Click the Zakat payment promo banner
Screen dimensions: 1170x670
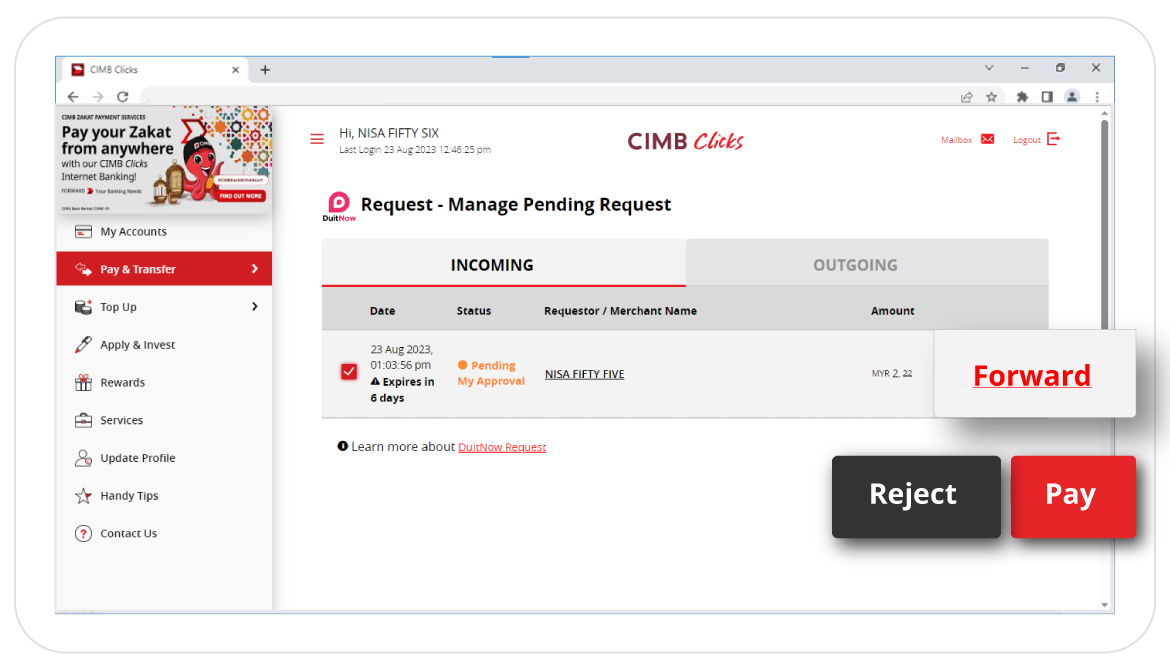pos(164,158)
